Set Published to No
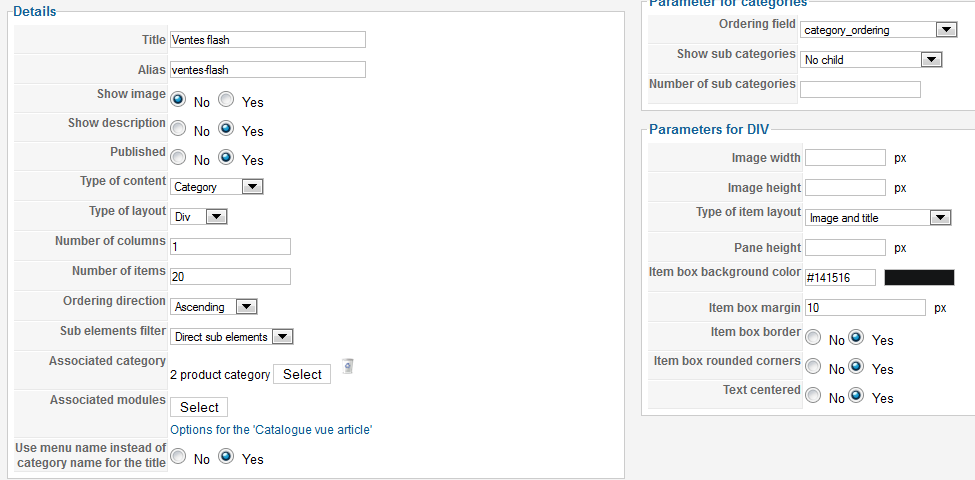 point(178,158)
